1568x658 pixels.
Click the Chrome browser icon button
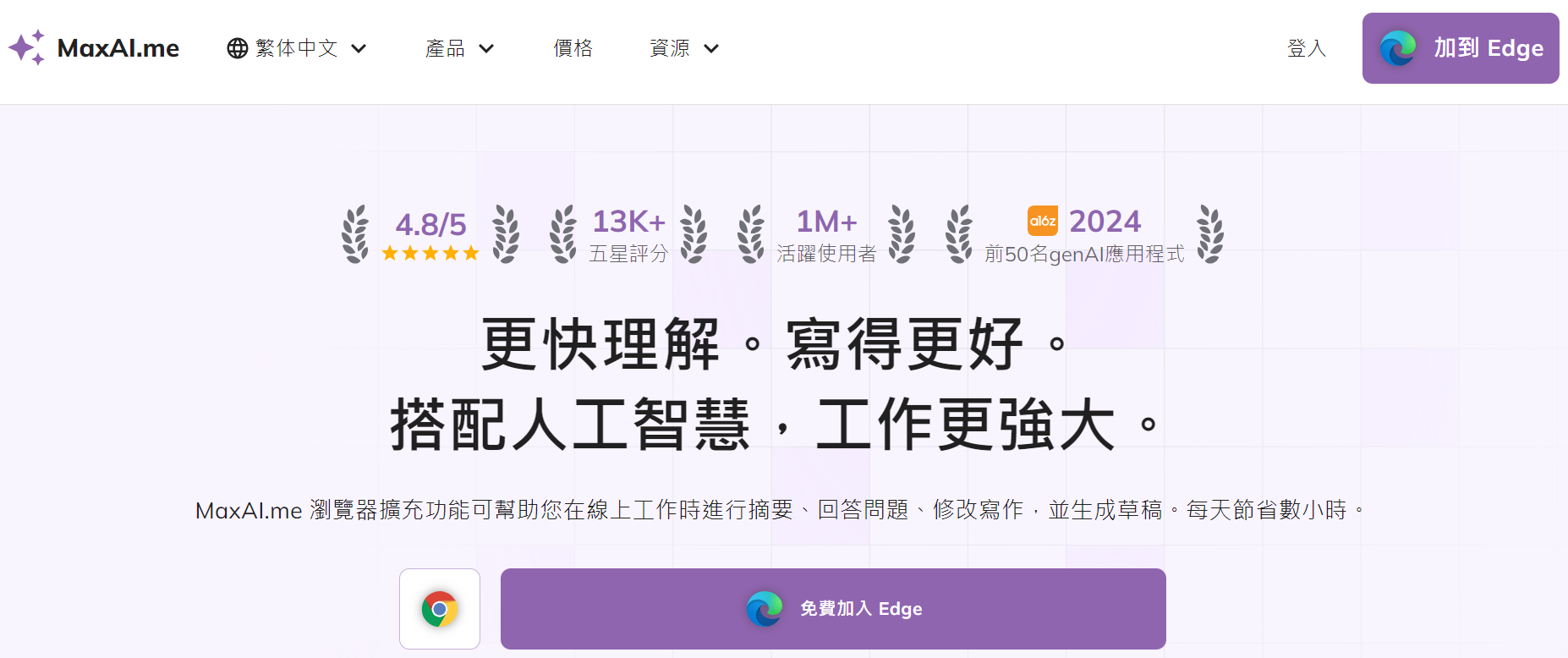[440, 609]
